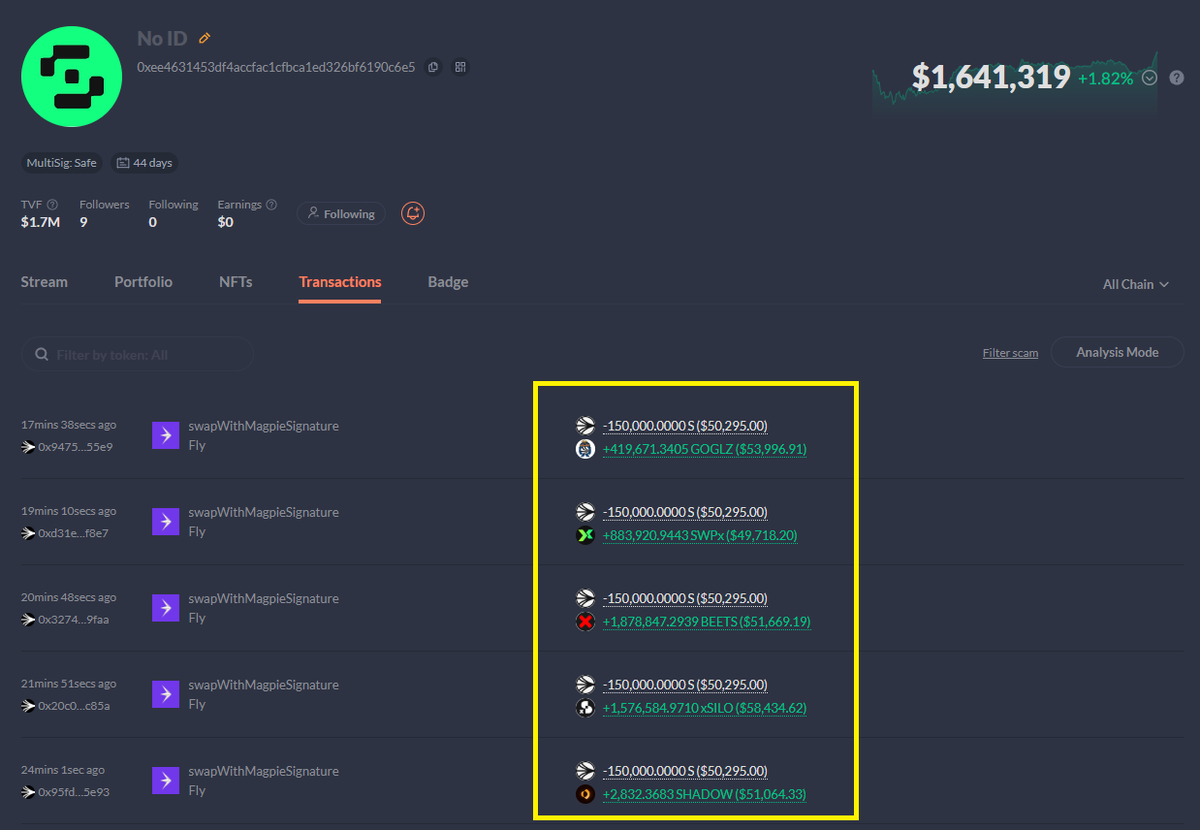Click -150,000 S amount in 21mins row
1200x830 pixels.
685,685
